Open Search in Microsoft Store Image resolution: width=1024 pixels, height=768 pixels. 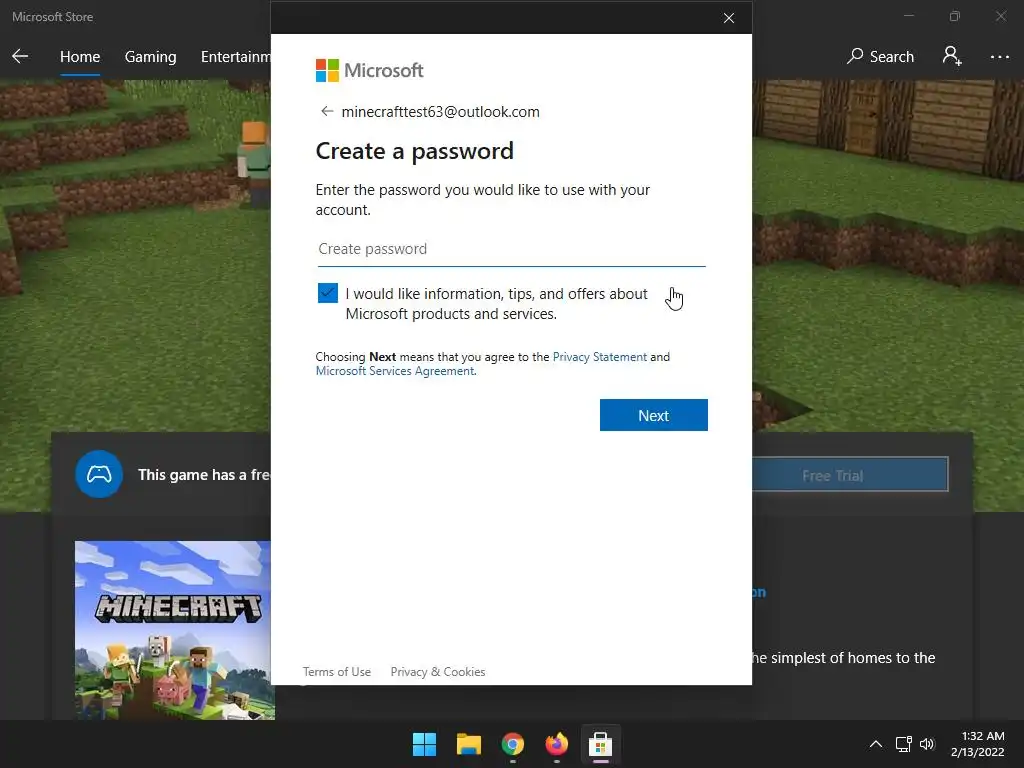[x=880, y=57]
